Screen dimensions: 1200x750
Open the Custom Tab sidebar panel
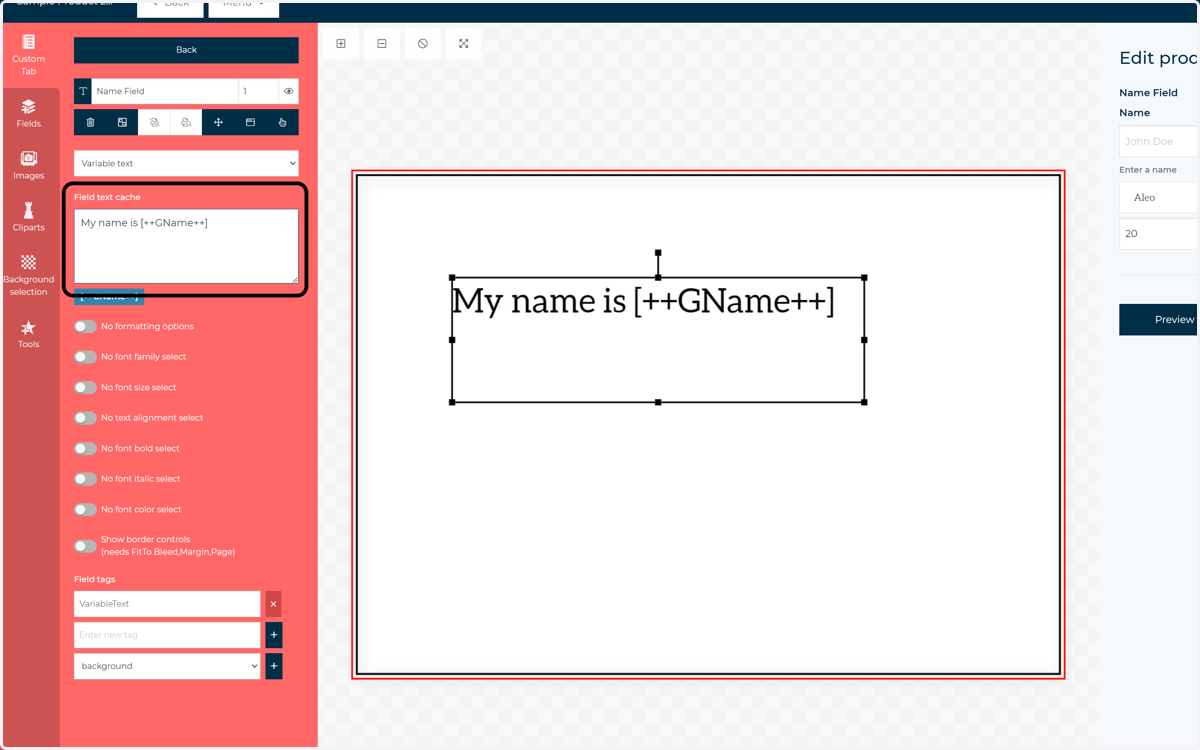[x=29, y=55]
